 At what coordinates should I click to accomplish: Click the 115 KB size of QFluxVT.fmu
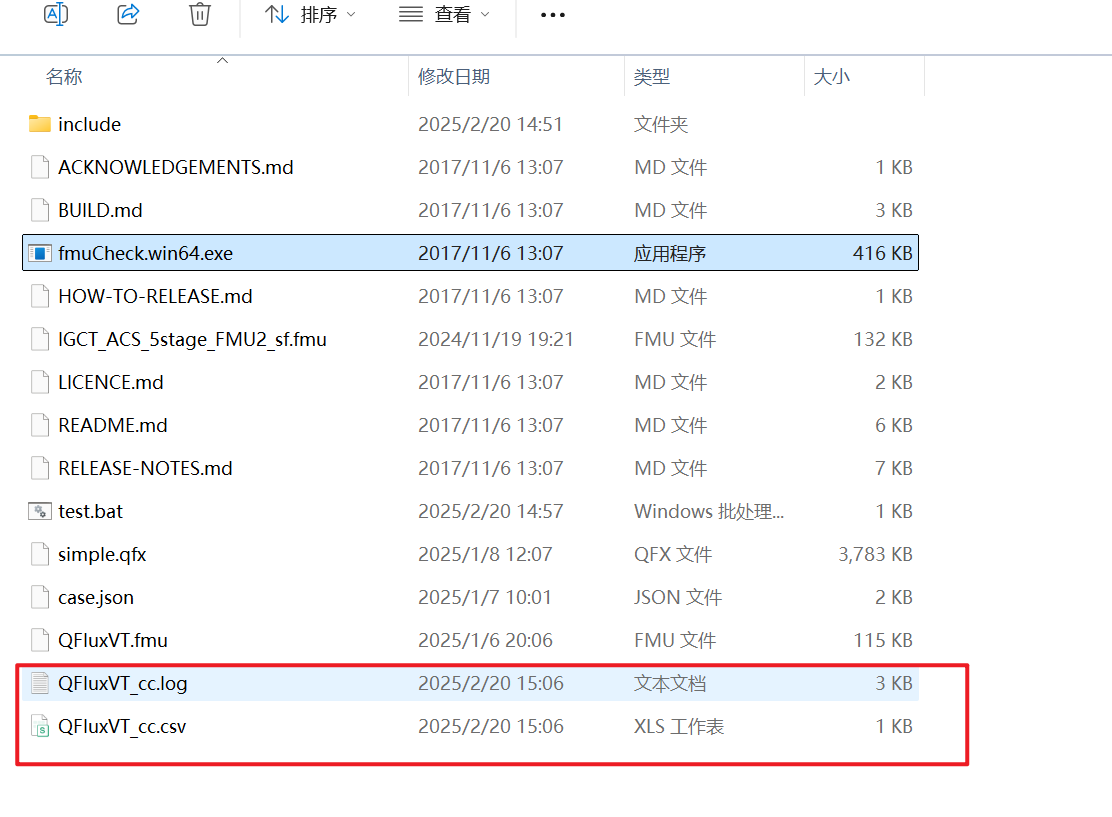[x=883, y=640]
